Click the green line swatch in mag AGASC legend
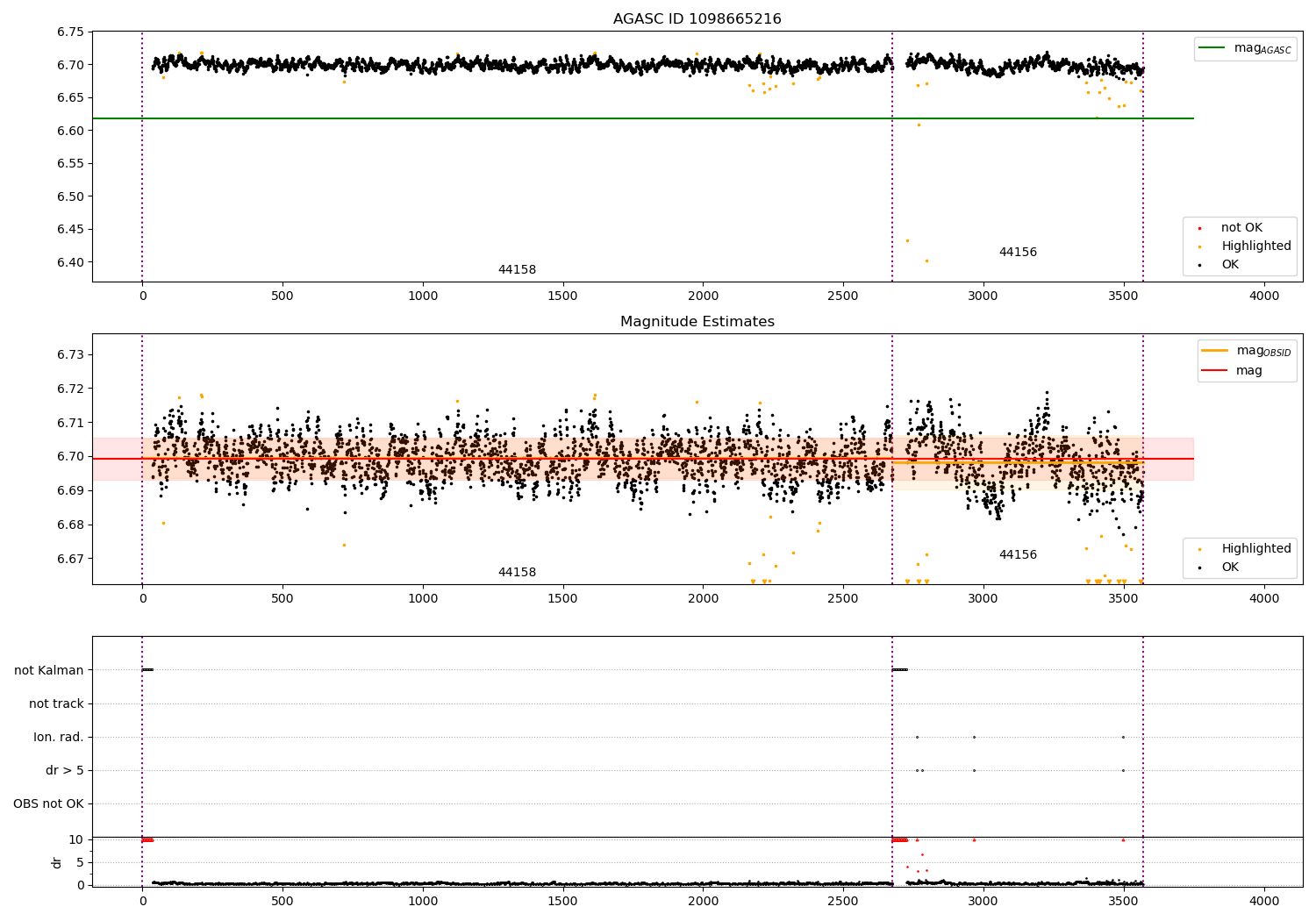The width and height of the screenshot is (1316, 921). click(1213, 48)
